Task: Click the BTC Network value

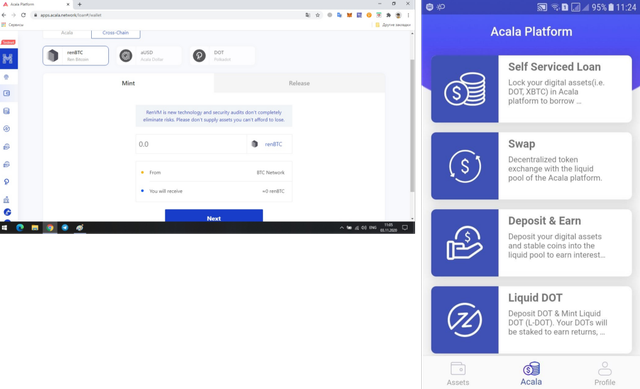Action: [x=270, y=173]
